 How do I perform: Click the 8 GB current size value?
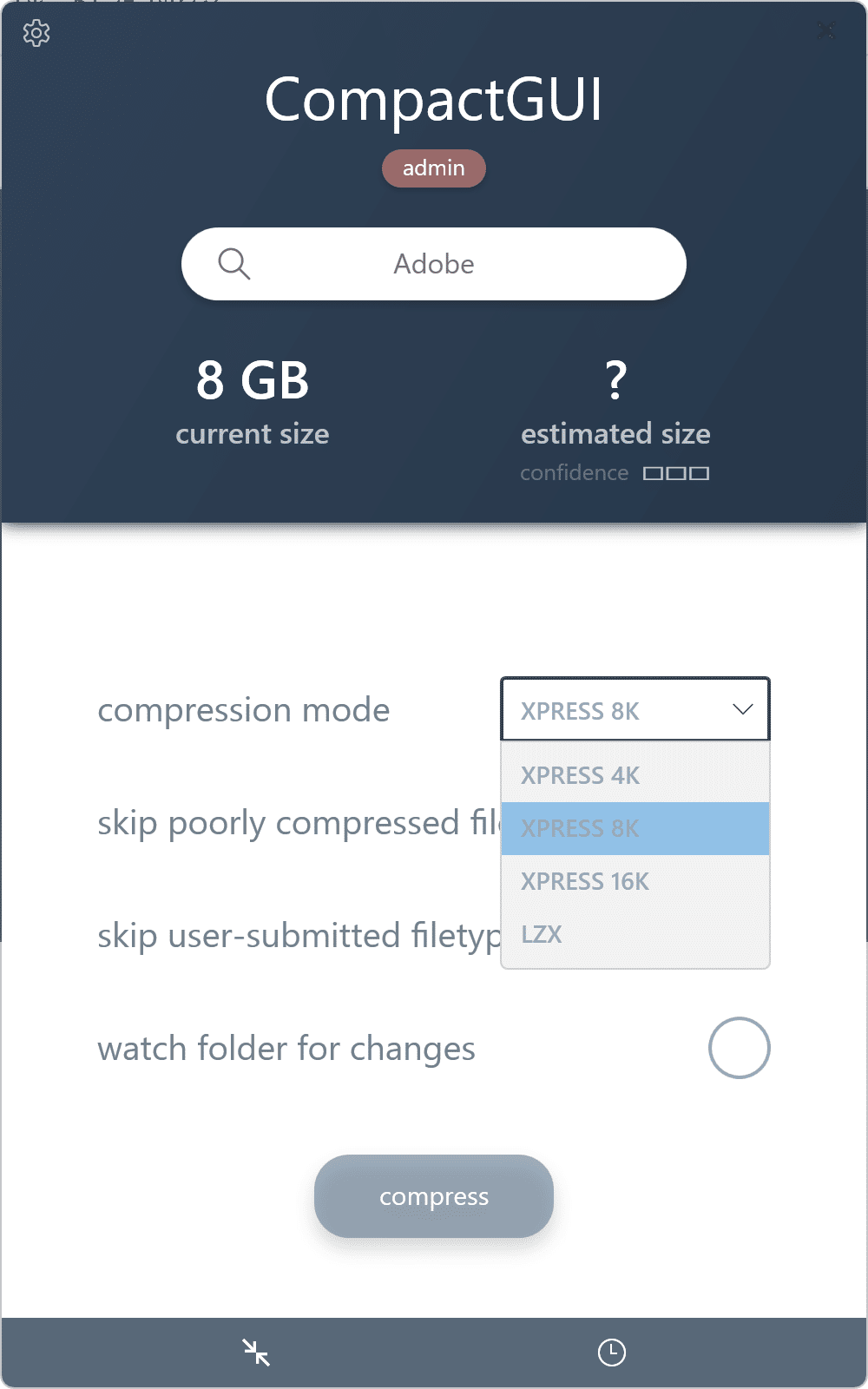coord(253,380)
